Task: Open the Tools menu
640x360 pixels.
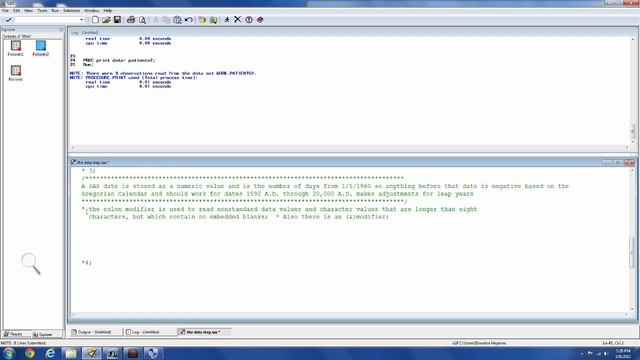Action: 42,10
